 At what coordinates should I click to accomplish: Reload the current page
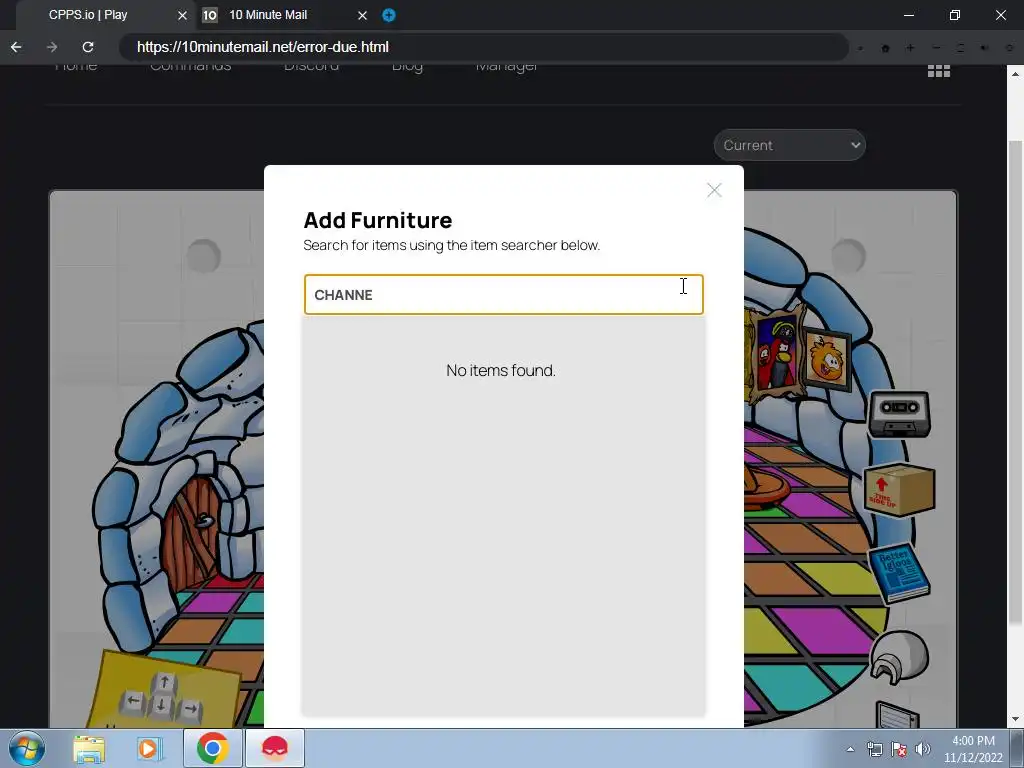click(x=88, y=47)
